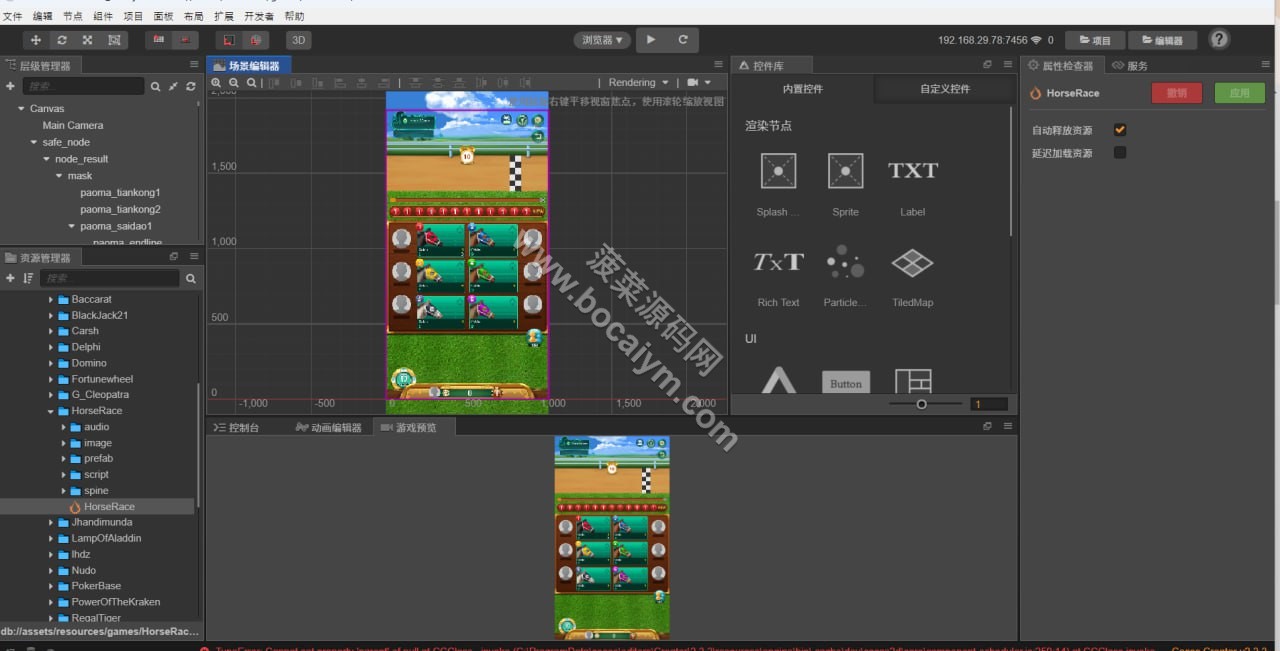Select the prefab folder
The width and height of the screenshot is (1280, 651).
[x=98, y=459]
